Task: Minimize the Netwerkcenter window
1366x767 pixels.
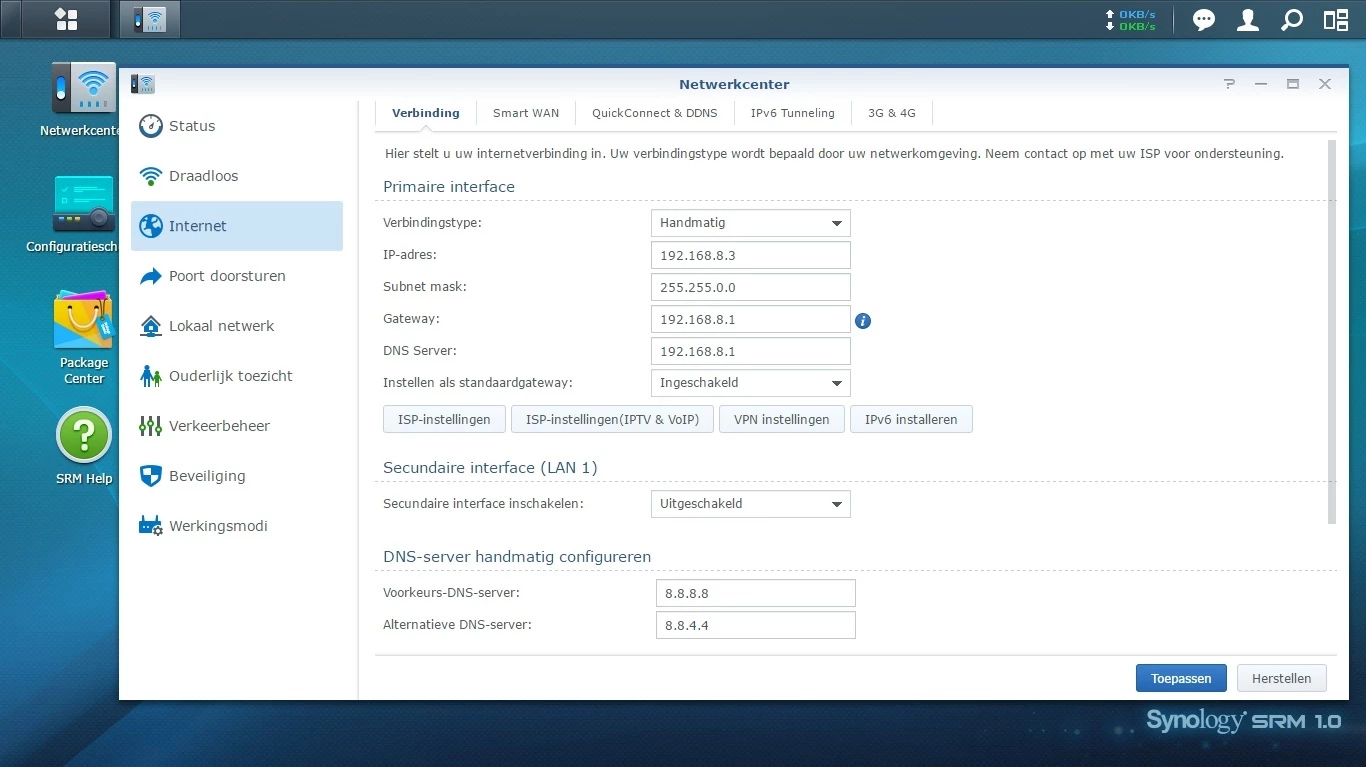Action: [x=1261, y=84]
